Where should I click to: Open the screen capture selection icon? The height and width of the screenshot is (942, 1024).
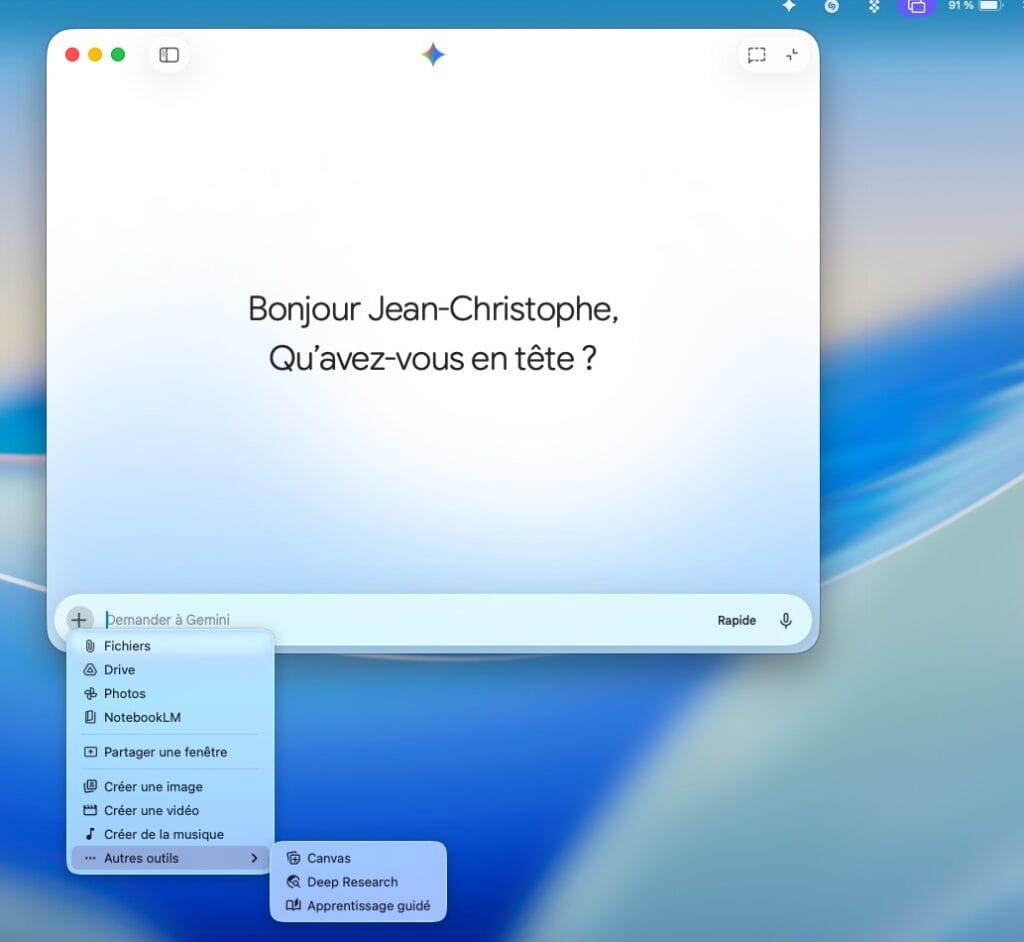758,55
